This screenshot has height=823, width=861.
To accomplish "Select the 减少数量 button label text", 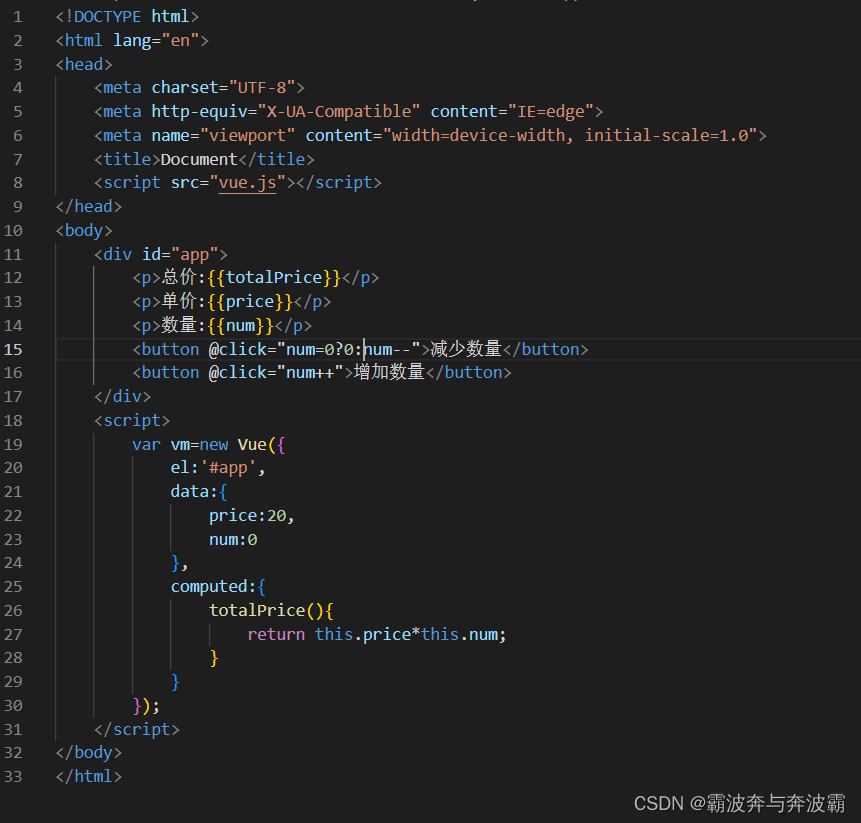I will point(469,348).
